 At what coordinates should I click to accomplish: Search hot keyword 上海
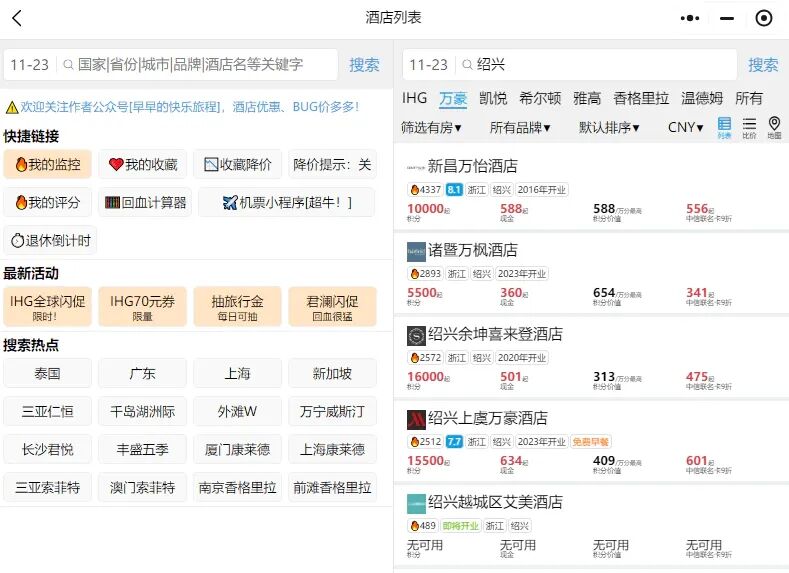(238, 373)
